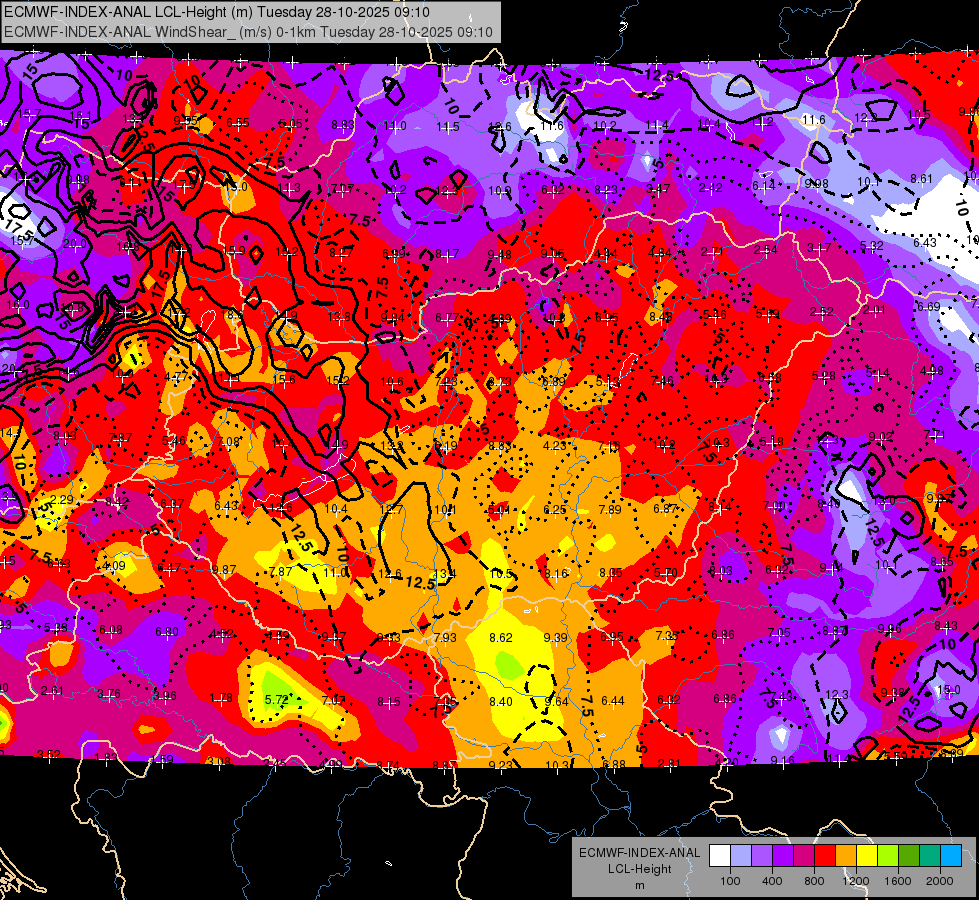Click the LCL-Height title line at top
This screenshot has width=979, height=900.
217,12
